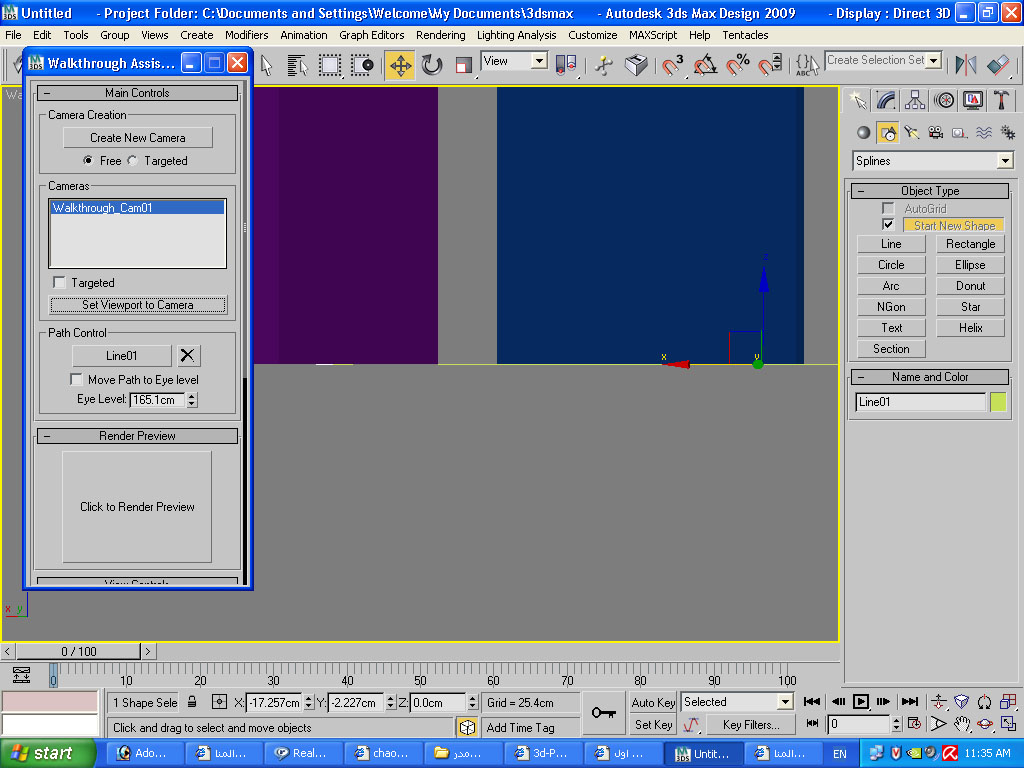
Task: Select Shapes category in Create panel
Action: click(x=888, y=133)
